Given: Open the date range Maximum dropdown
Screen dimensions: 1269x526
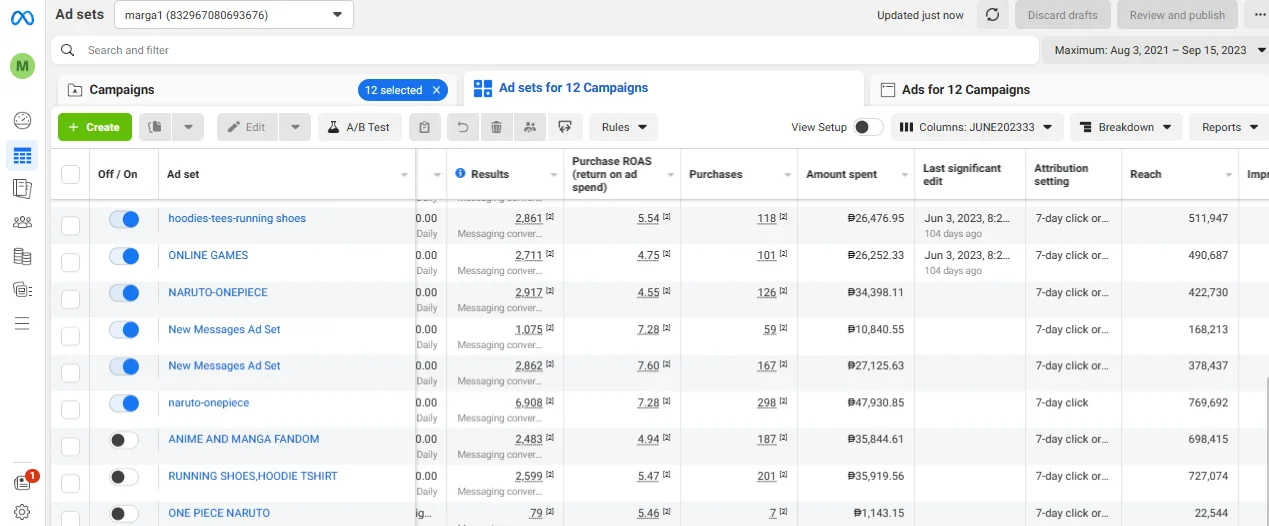Looking at the screenshot, I should pos(1157,50).
